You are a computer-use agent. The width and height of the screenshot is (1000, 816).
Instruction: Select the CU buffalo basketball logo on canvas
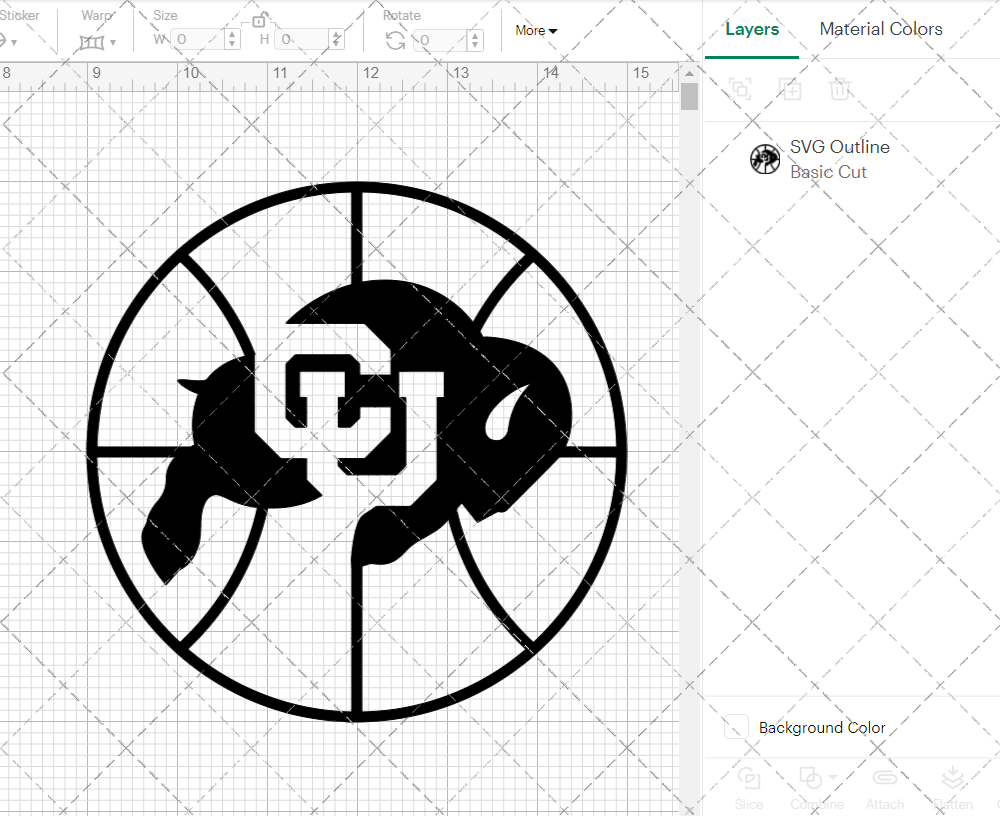coord(357,452)
